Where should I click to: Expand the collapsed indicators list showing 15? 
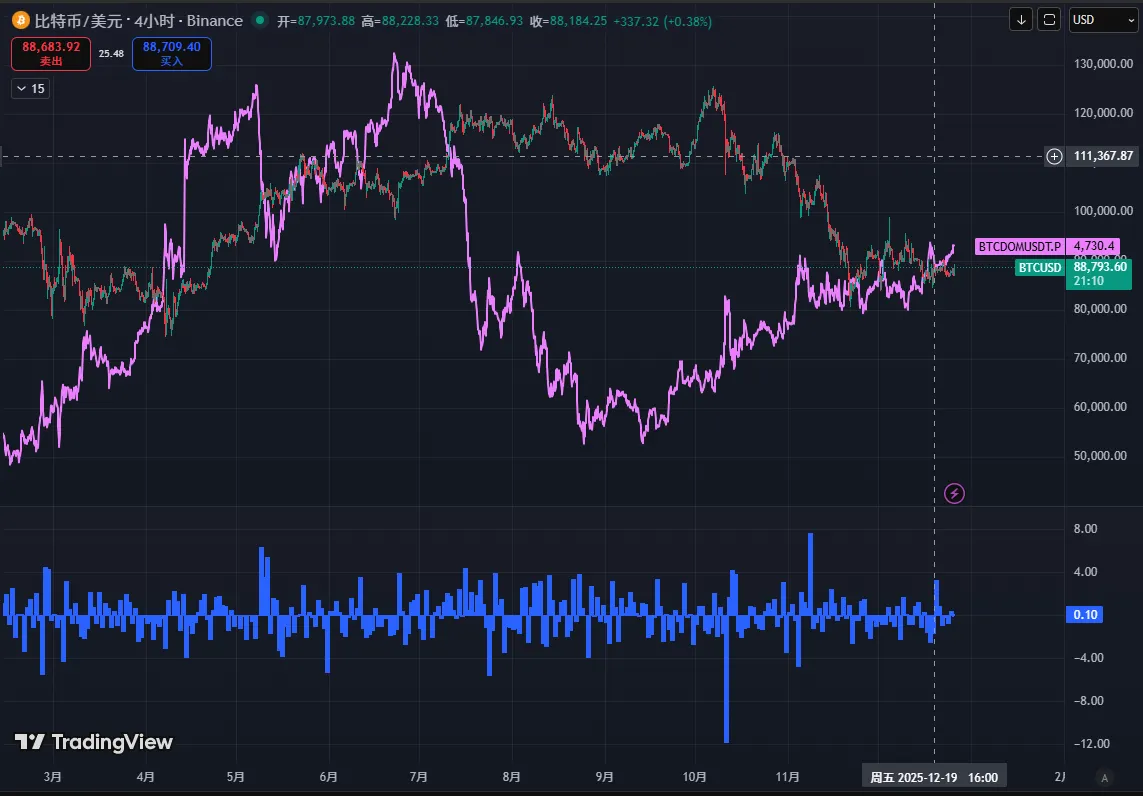click(30, 89)
